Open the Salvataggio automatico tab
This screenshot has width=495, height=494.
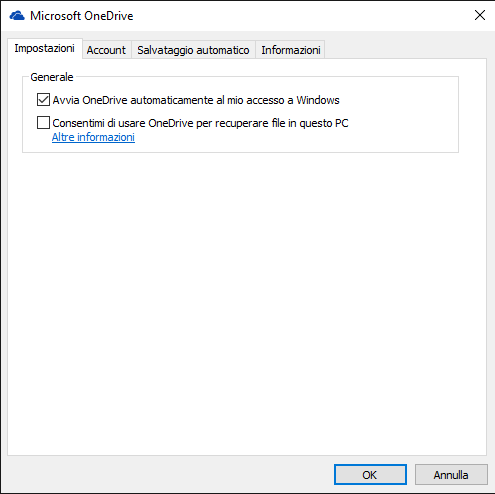[x=193, y=50]
